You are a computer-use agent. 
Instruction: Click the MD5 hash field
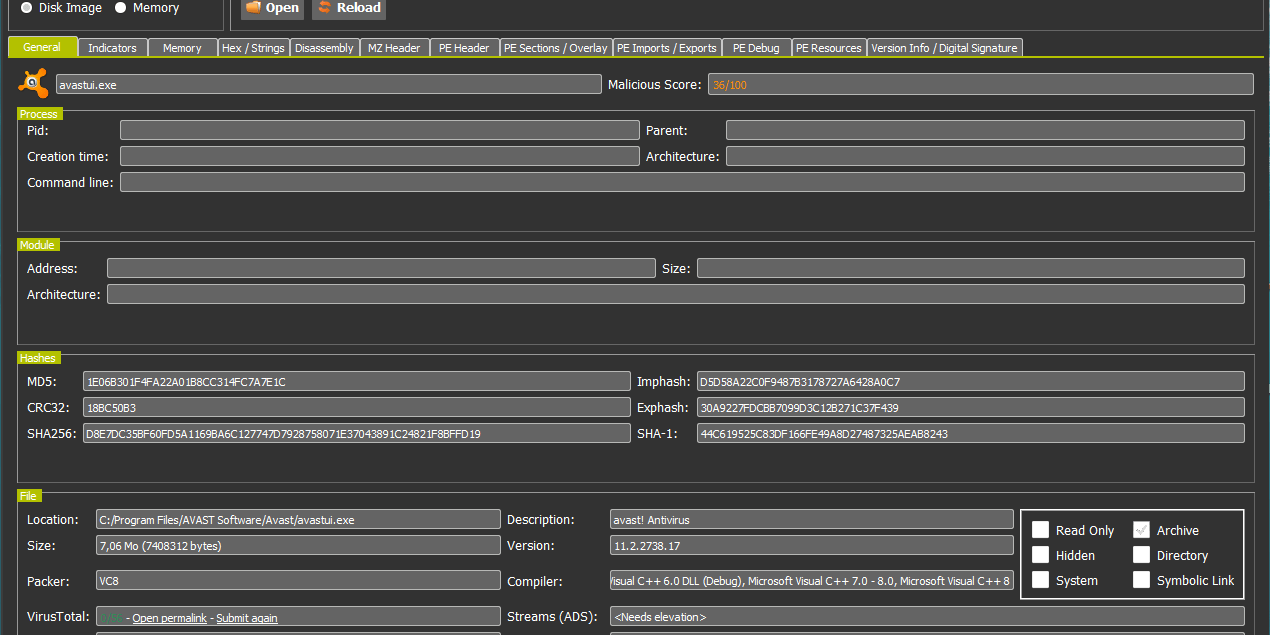click(x=356, y=382)
